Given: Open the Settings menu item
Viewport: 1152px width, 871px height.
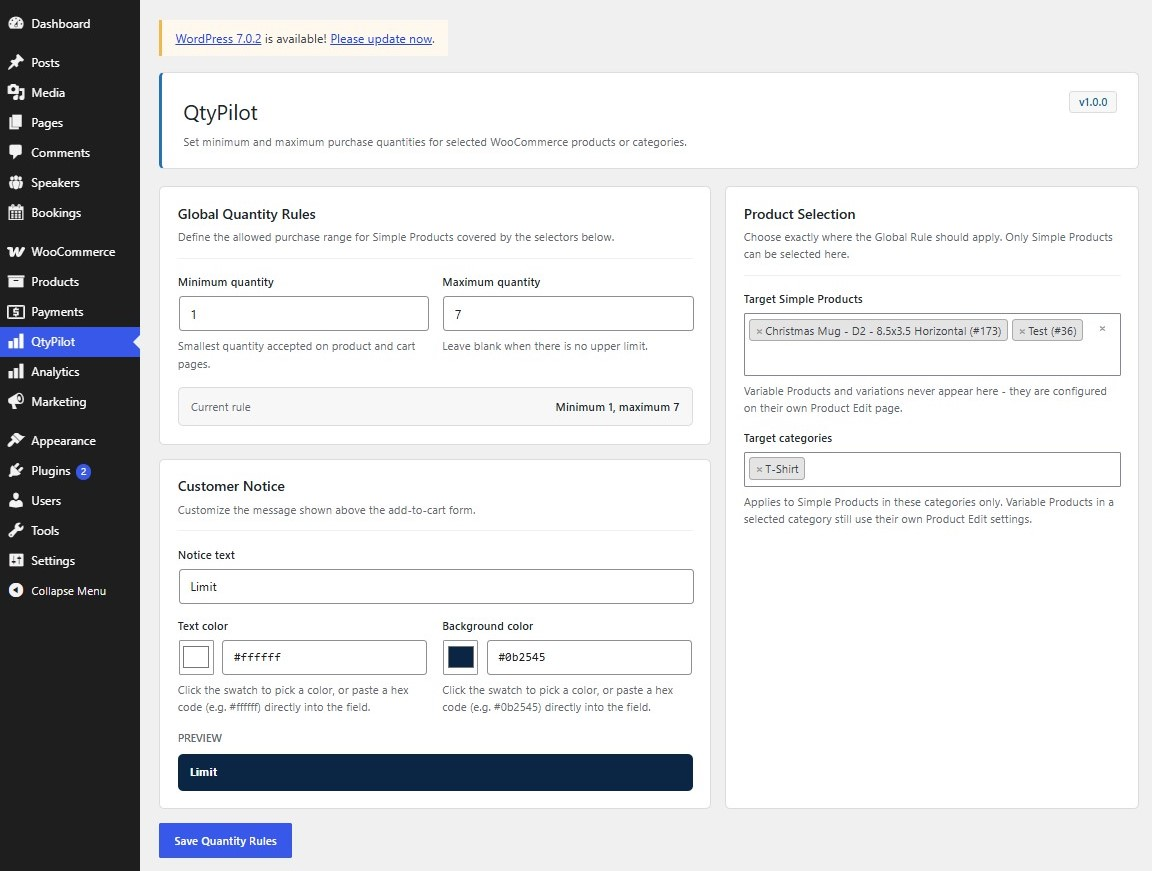Looking at the screenshot, I should coord(70,560).
